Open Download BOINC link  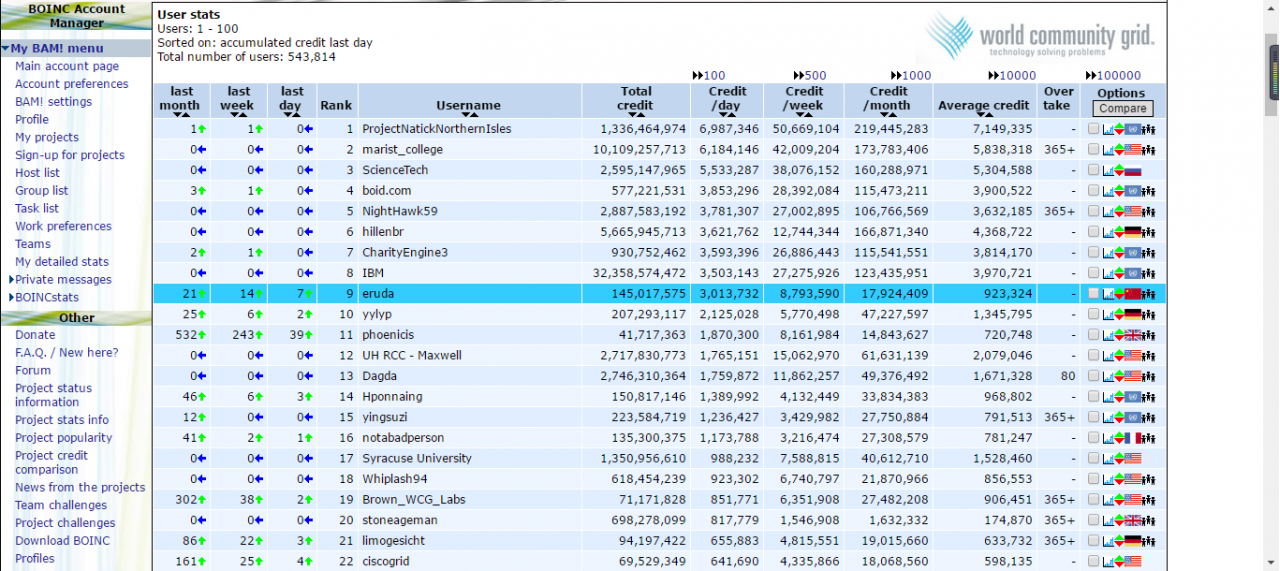[62, 541]
